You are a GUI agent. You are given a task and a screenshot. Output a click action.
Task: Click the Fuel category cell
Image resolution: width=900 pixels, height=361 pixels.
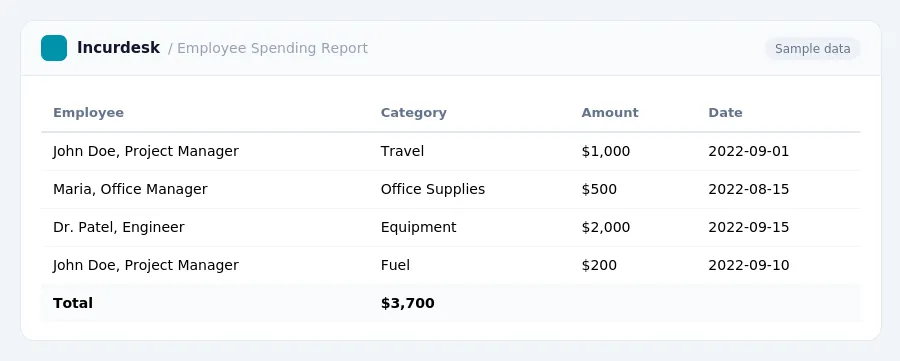coord(395,265)
